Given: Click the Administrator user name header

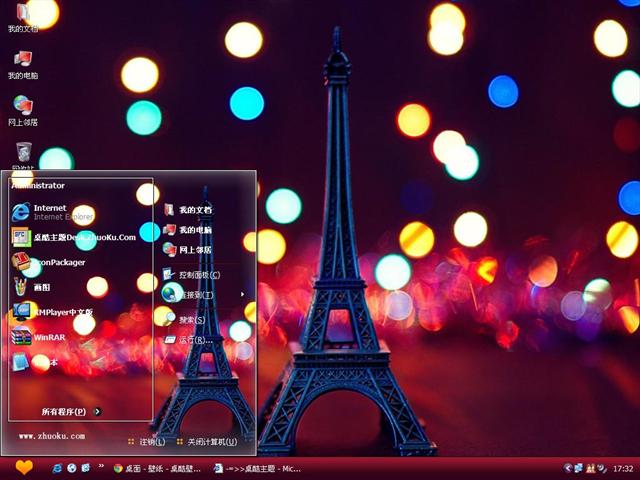Looking at the screenshot, I should coord(38,185).
